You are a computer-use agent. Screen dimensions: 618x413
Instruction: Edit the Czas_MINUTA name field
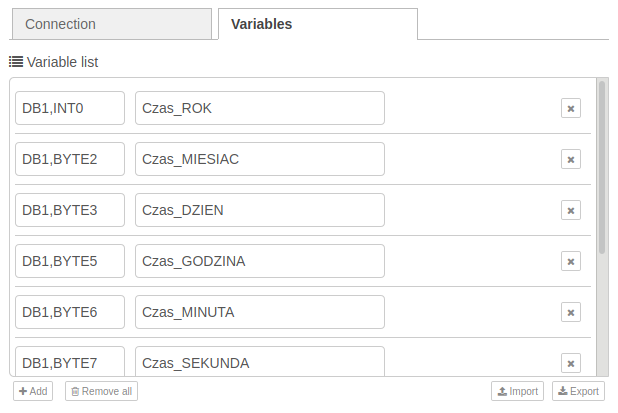(x=260, y=312)
